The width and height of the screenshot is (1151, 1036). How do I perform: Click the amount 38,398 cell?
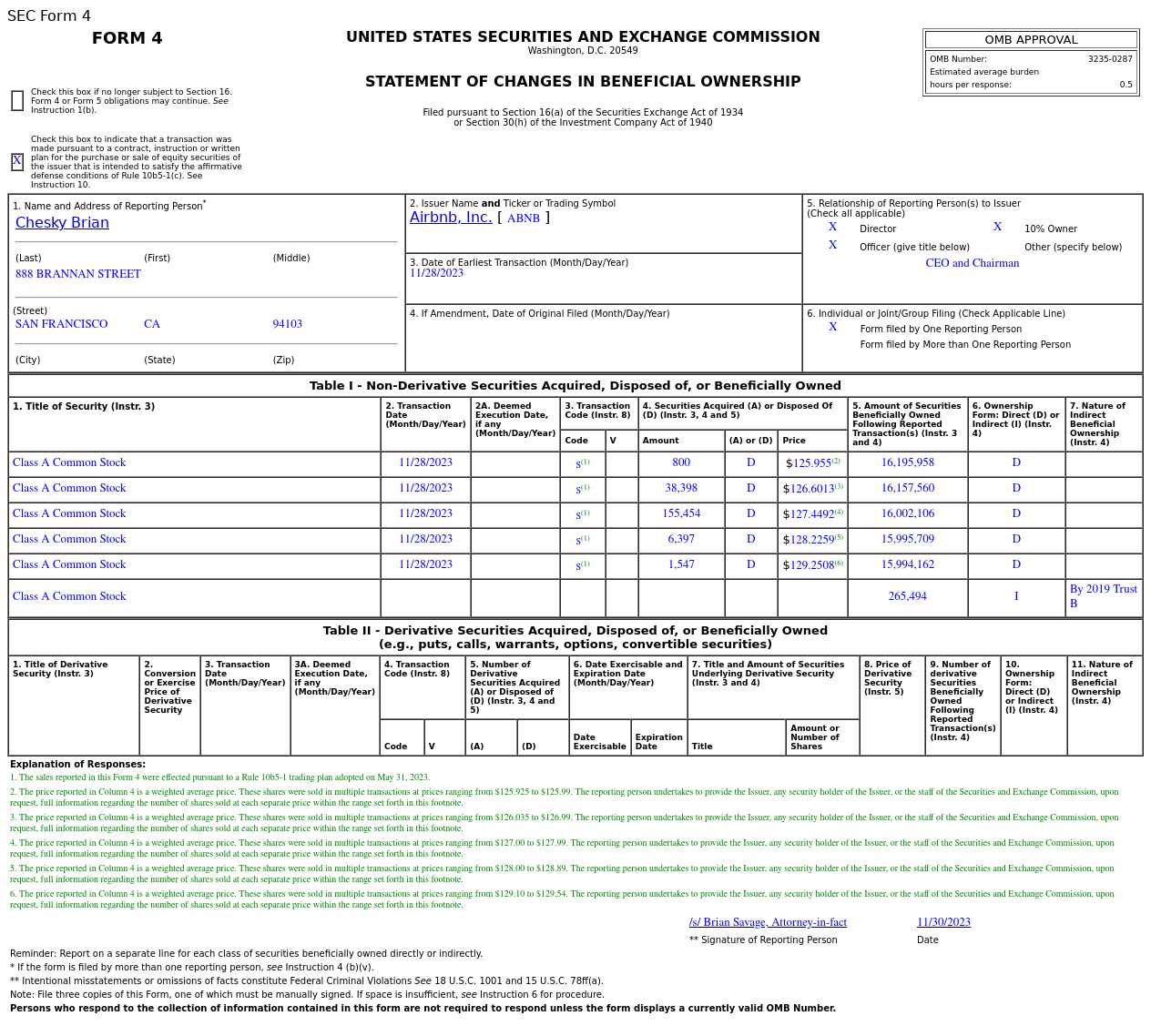pos(681,488)
